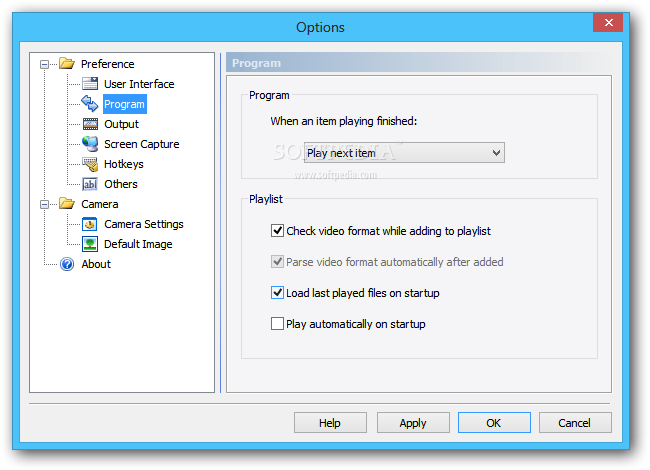Select Program in the options tree
Image resolution: width=650 pixels, height=470 pixels.
click(x=124, y=104)
